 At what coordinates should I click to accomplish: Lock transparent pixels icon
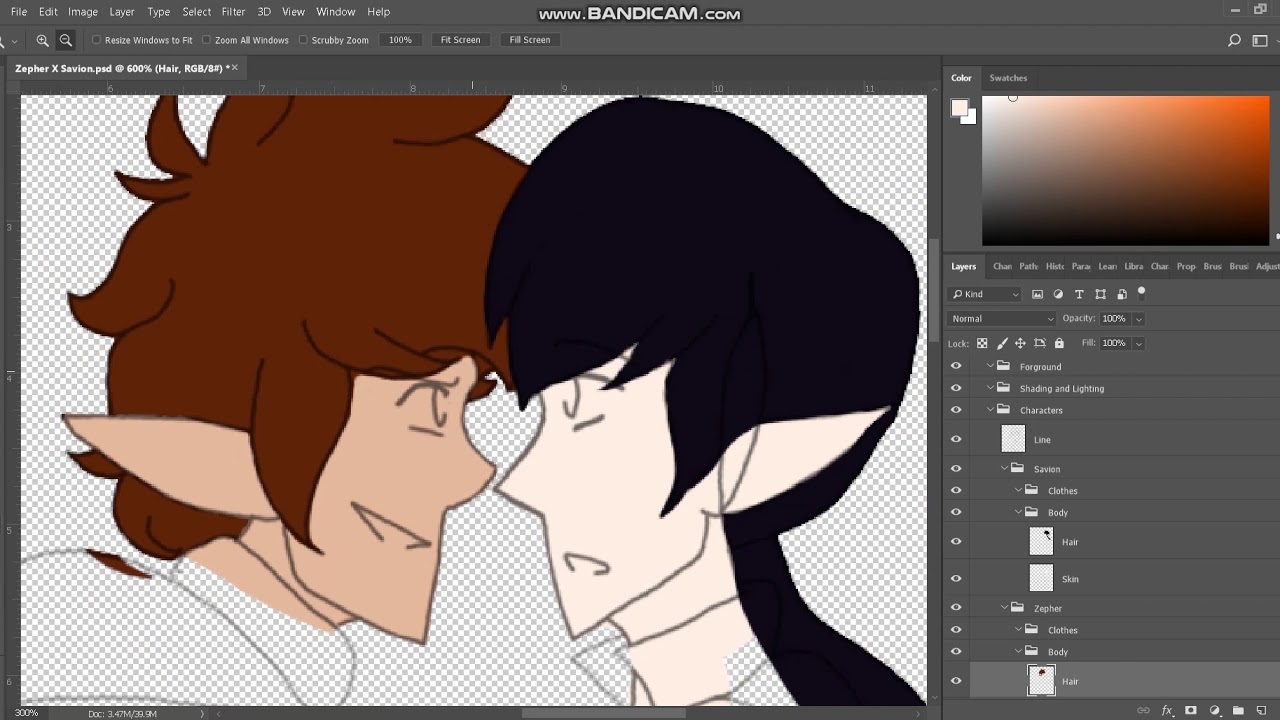[982, 343]
